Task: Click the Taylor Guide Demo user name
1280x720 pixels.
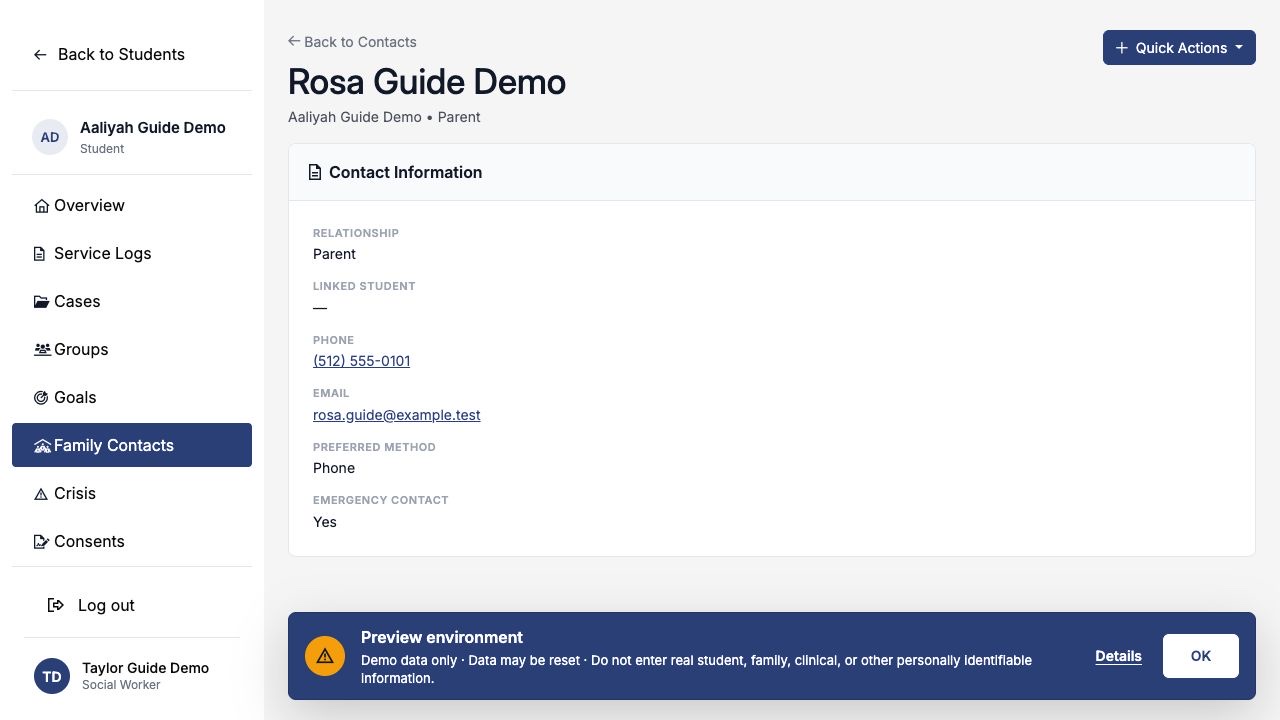Action: pyautogui.click(x=146, y=668)
